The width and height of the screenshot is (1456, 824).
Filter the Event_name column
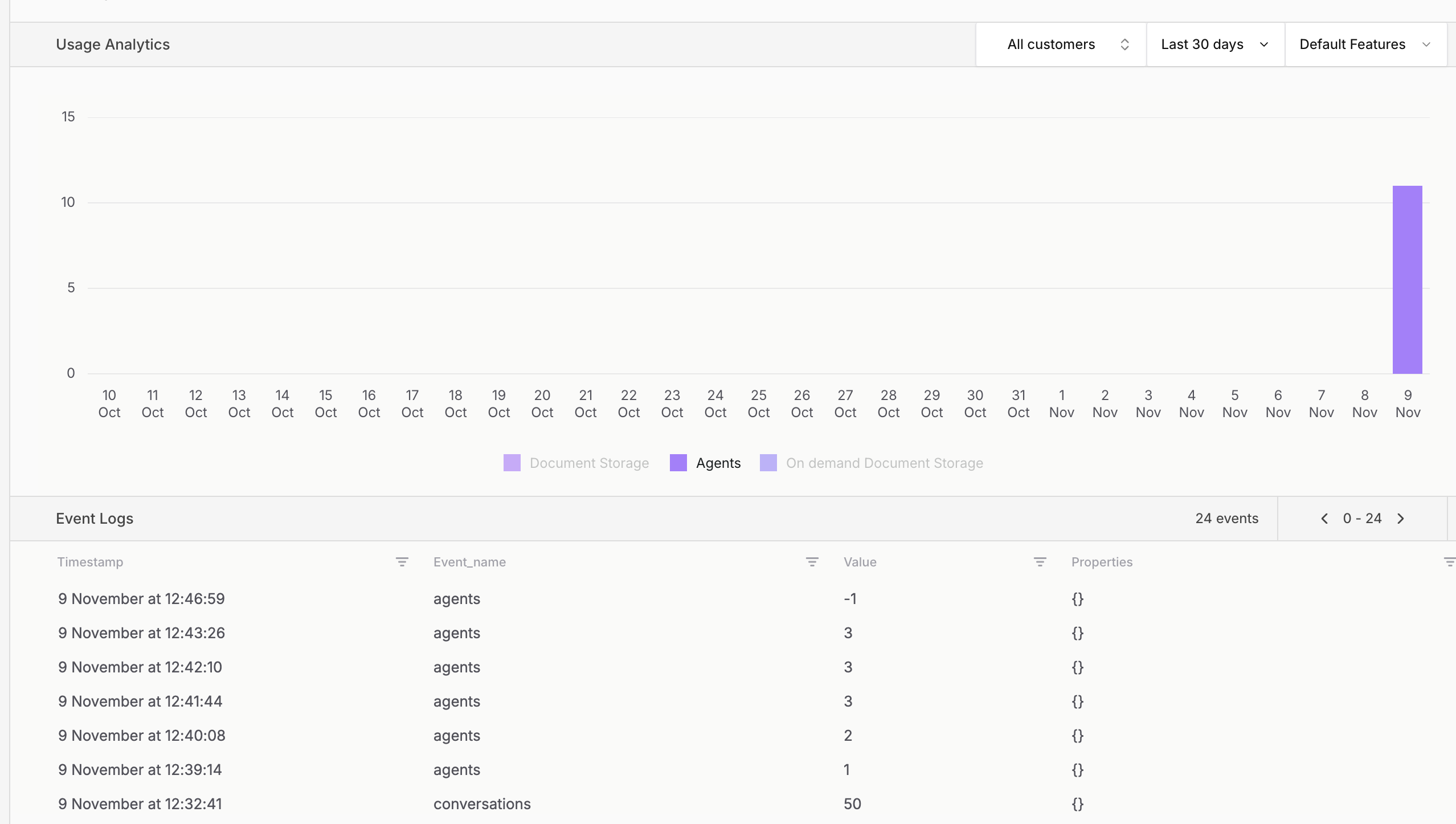point(812,562)
